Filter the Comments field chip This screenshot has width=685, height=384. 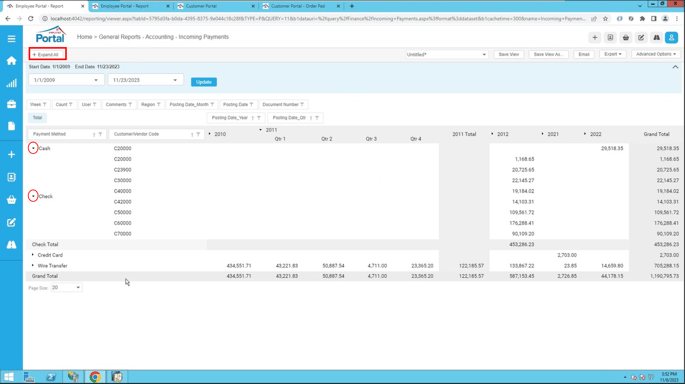tap(130, 105)
